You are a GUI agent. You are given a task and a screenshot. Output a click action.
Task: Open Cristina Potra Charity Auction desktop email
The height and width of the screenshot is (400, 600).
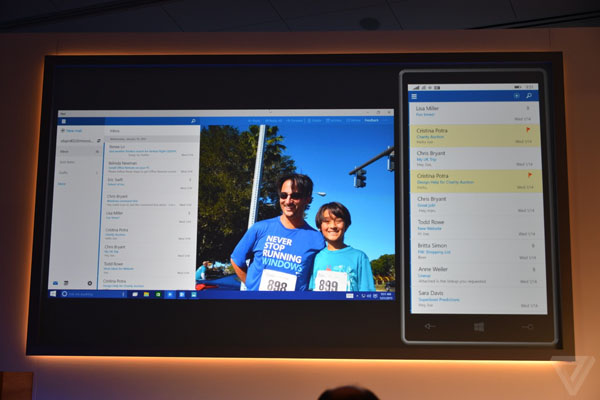point(147,234)
